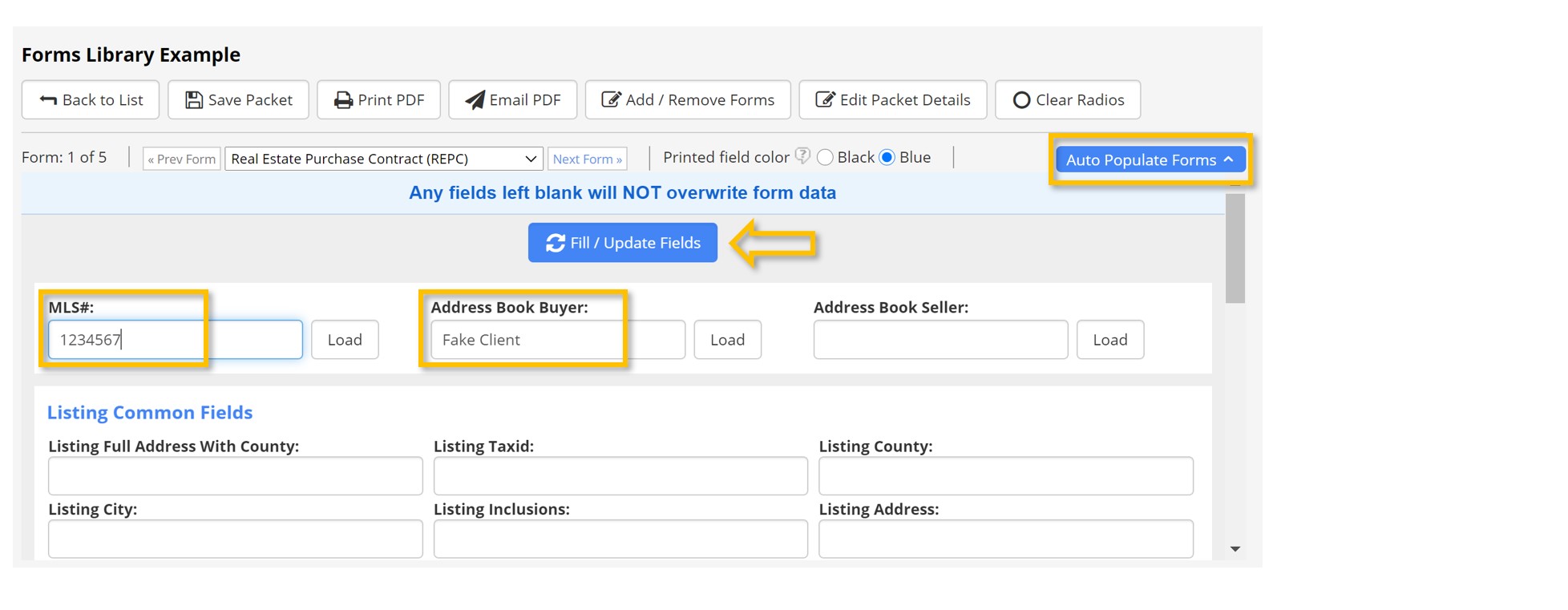The width and height of the screenshot is (1568, 610).
Task: Click the Back to List arrow icon
Action: click(x=48, y=100)
